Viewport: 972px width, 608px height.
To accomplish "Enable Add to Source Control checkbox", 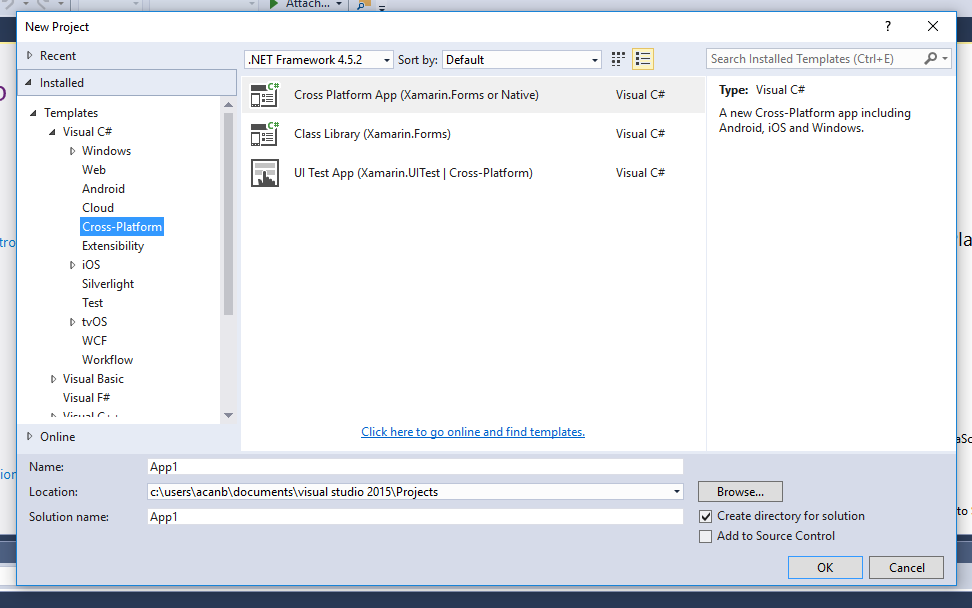I will (x=705, y=536).
